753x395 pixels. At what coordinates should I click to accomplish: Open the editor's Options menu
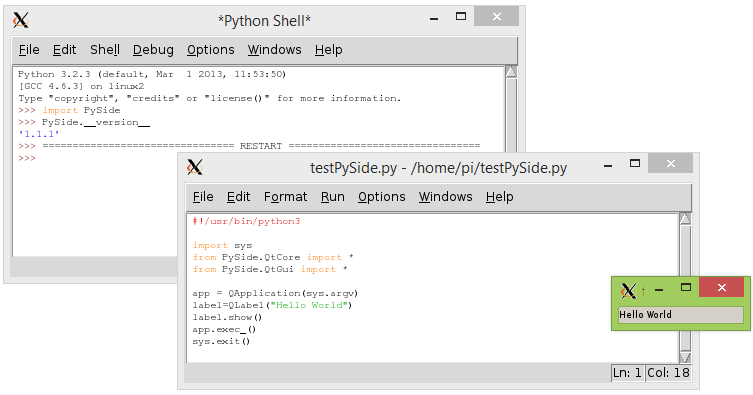point(381,197)
